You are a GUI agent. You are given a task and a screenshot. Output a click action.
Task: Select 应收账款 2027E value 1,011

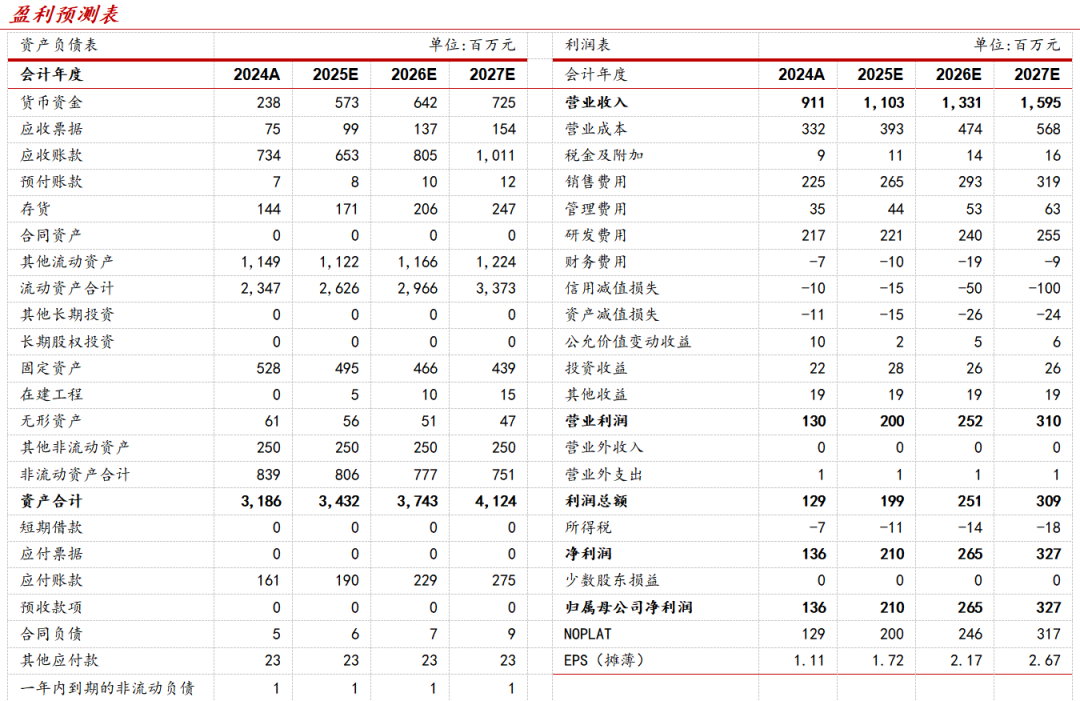(496, 155)
